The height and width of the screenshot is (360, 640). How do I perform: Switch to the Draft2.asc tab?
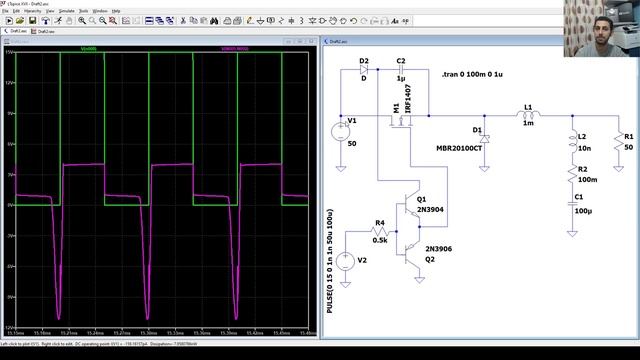point(16,31)
